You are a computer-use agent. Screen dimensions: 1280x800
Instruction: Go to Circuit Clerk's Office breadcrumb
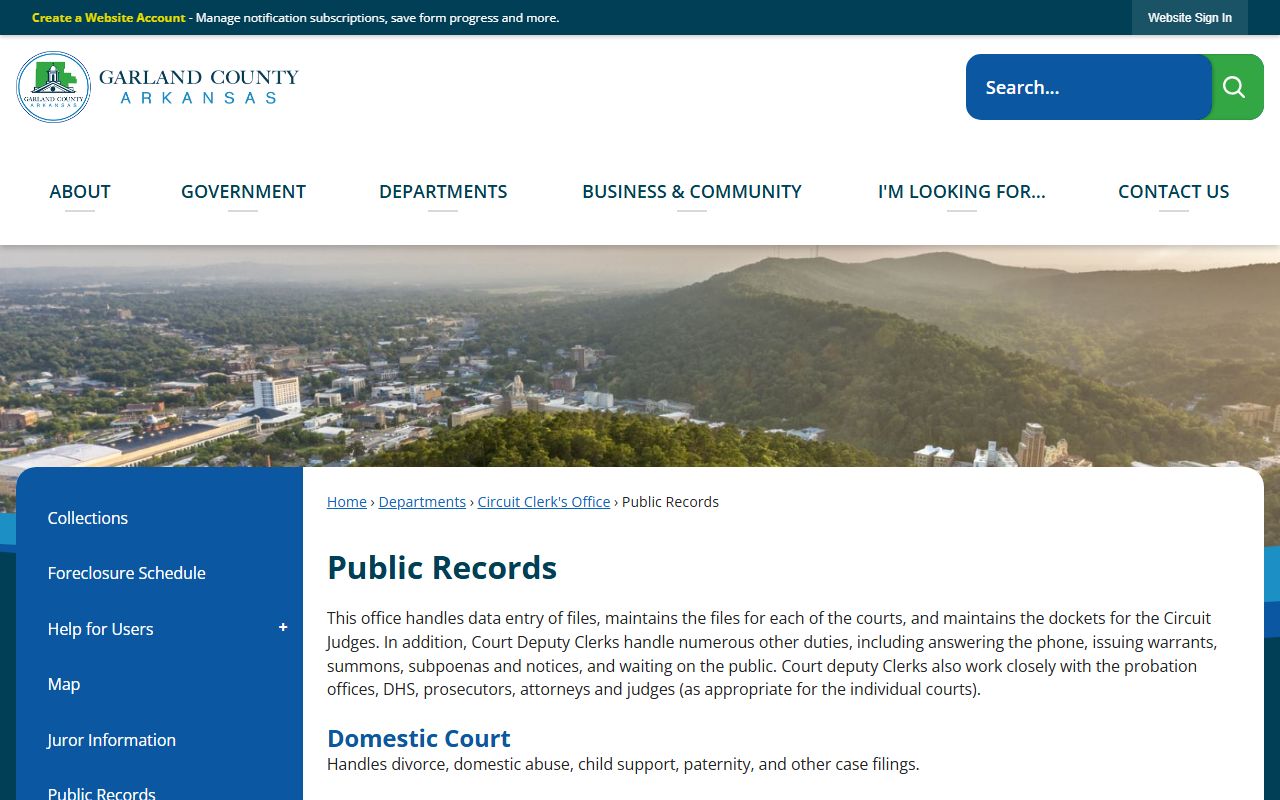coord(544,502)
